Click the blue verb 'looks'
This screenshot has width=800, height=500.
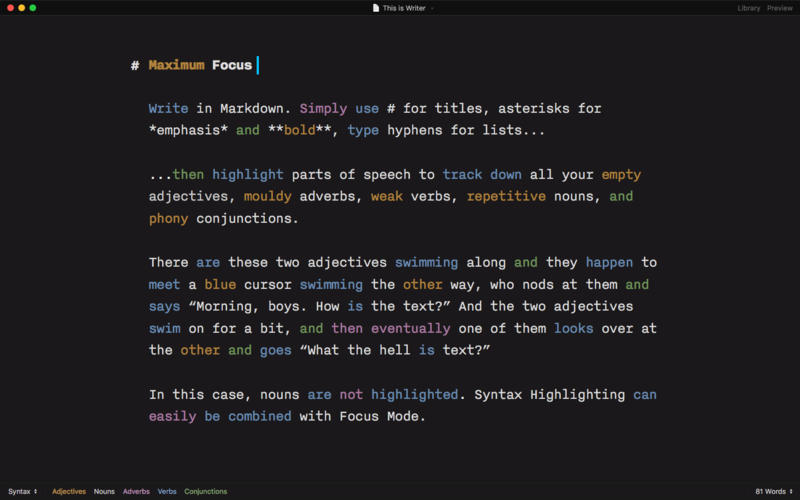click(573, 329)
